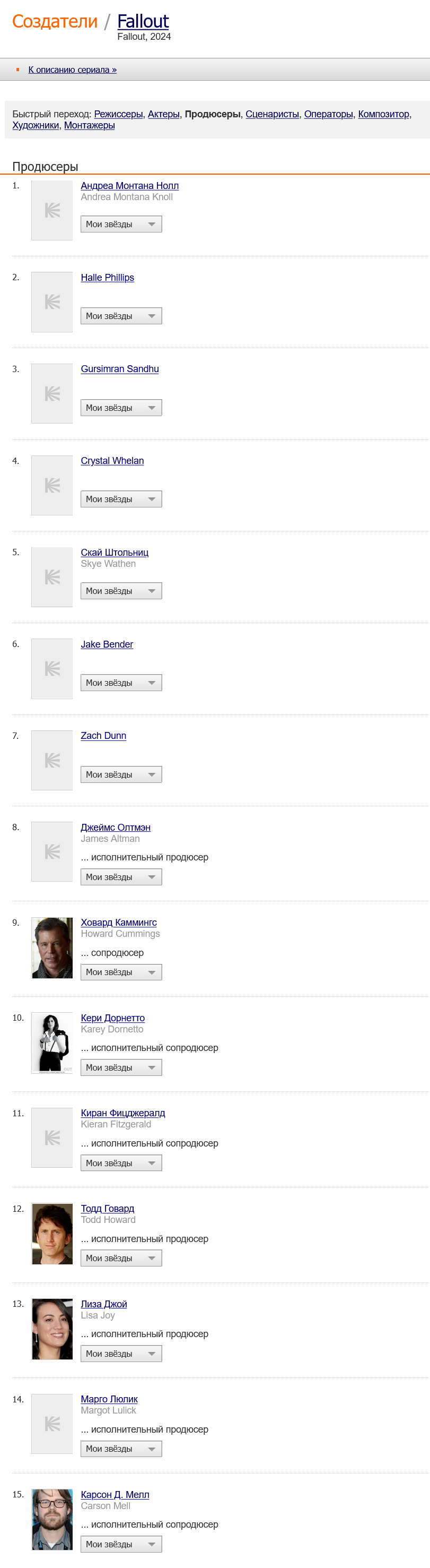Click James Altman's placeholder avatar icon

(52, 851)
